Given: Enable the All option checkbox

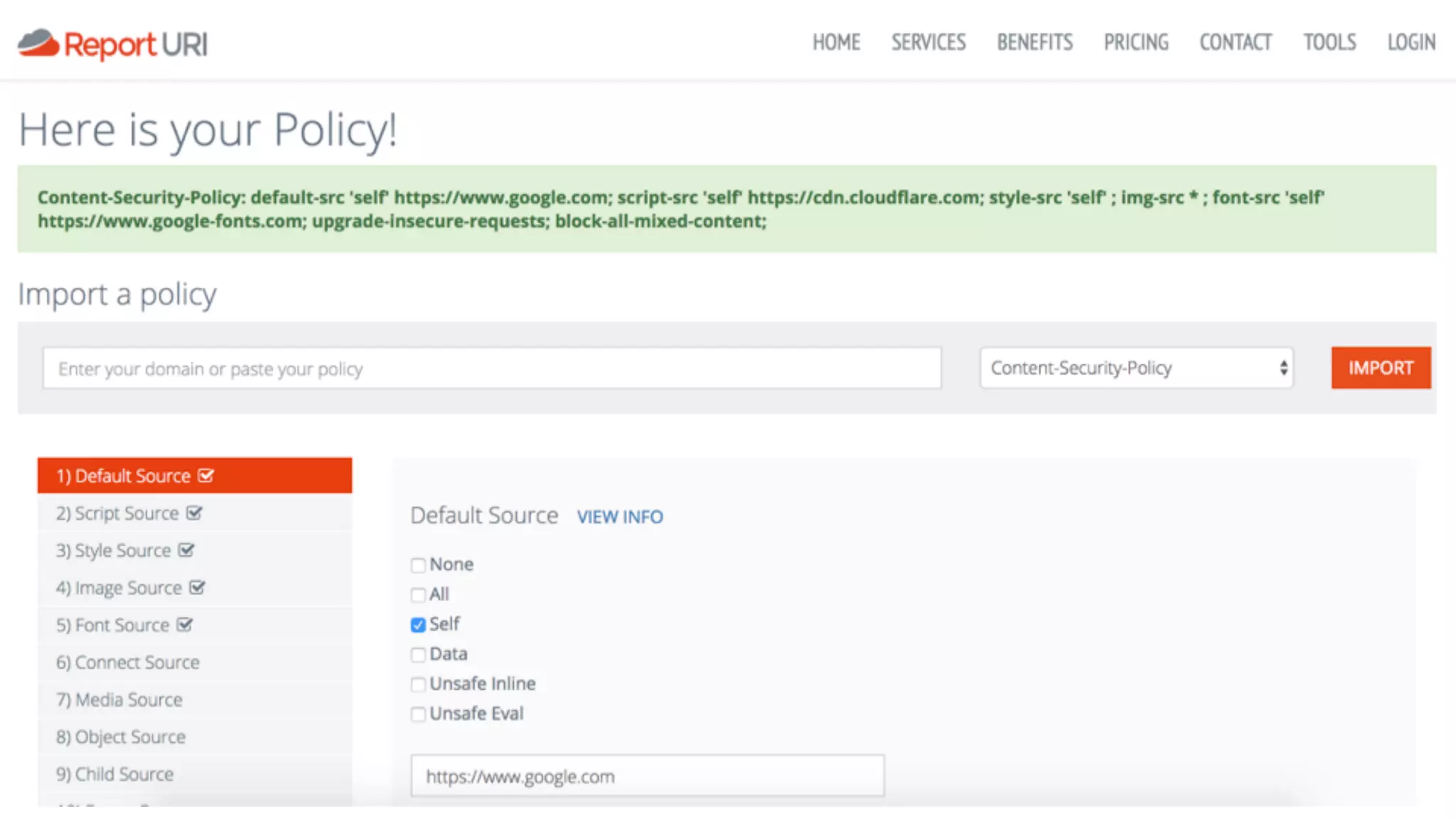Looking at the screenshot, I should (x=418, y=595).
